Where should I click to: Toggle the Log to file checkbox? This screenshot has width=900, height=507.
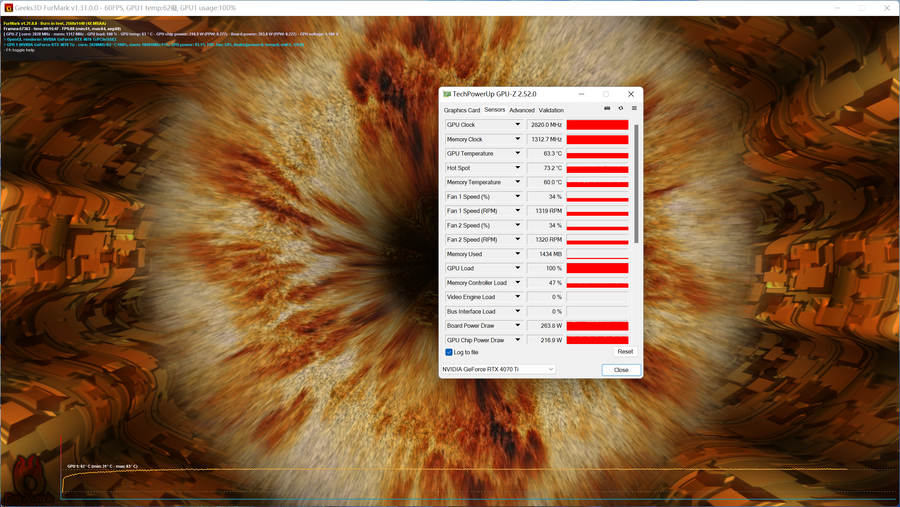[x=449, y=352]
